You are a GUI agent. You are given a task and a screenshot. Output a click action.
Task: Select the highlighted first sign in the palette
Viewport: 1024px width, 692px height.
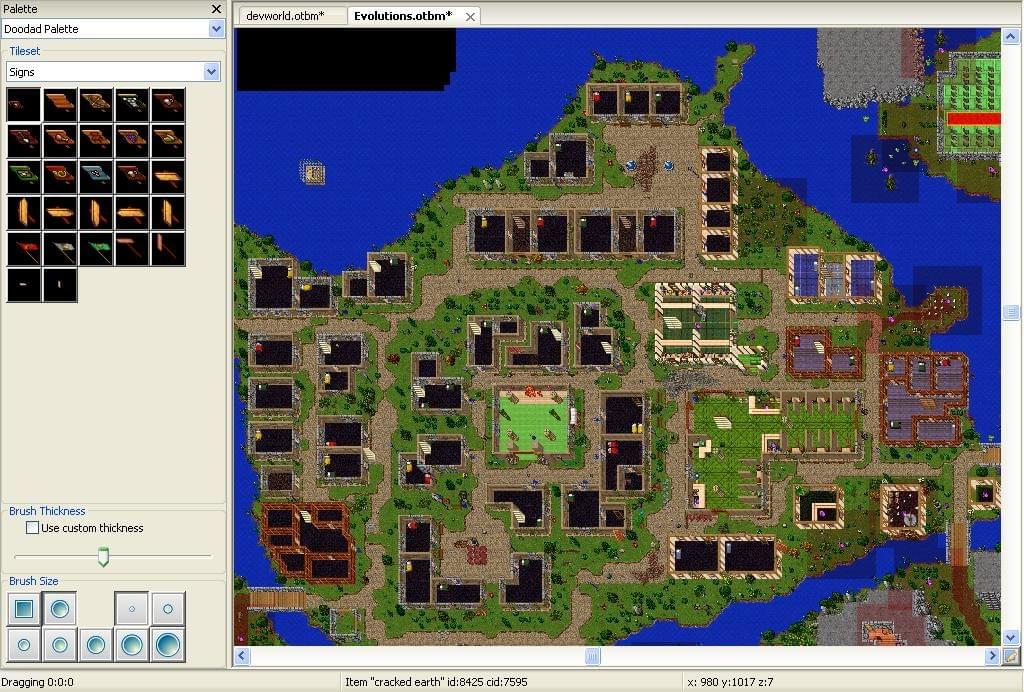[x=24, y=105]
